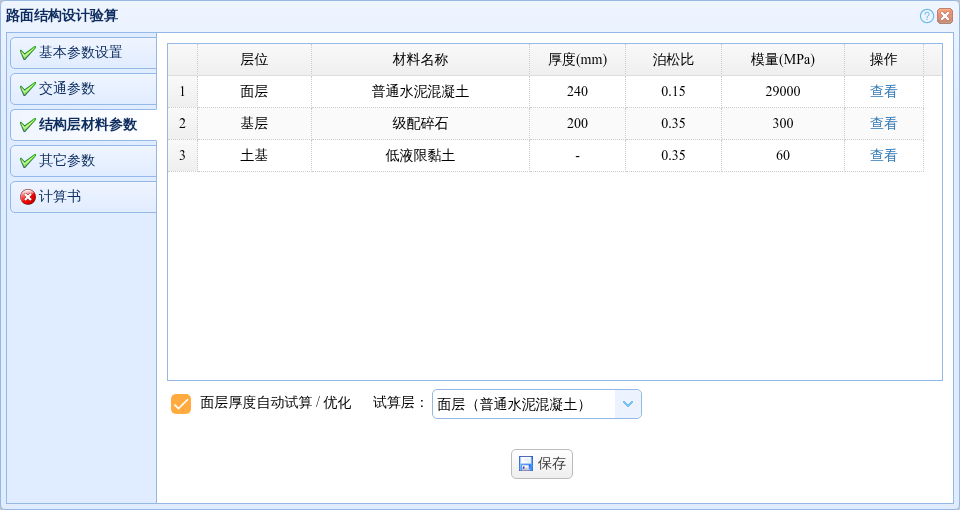The image size is (960, 510).
Task: View details for 普通水泥混凝土 row
Action: (883, 92)
